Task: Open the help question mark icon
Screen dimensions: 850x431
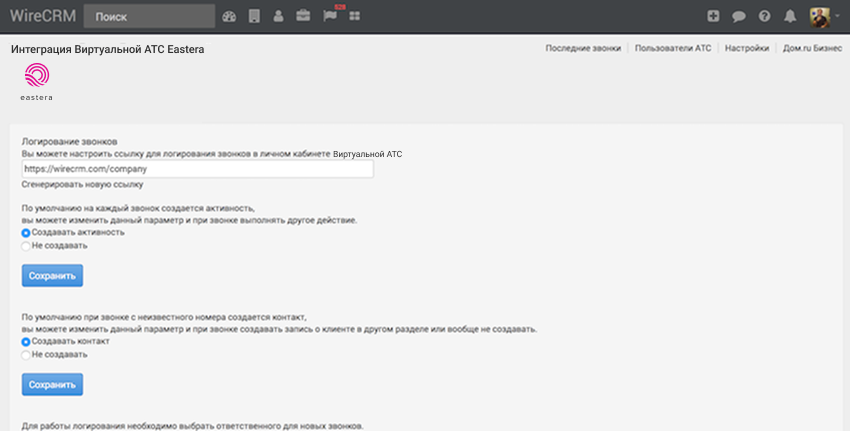Action: [x=765, y=16]
